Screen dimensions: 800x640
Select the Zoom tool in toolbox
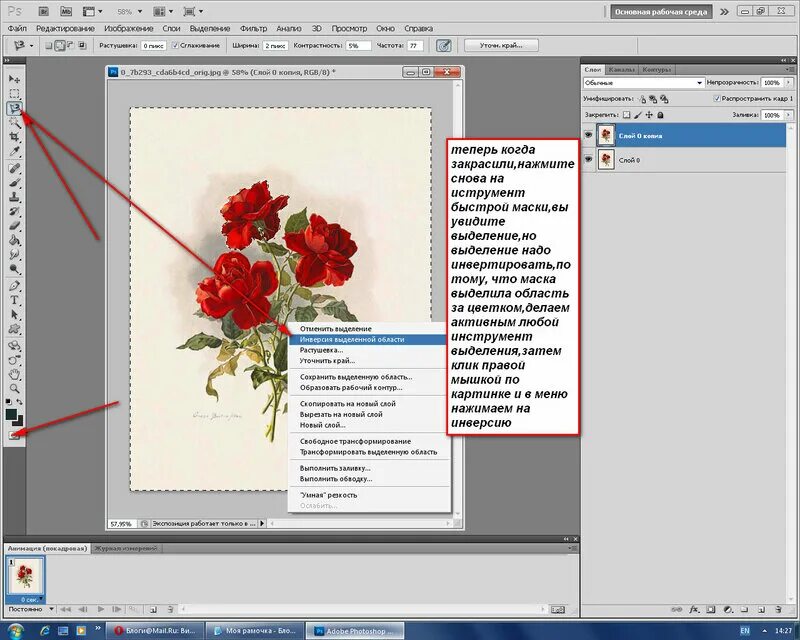[x=14, y=389]
